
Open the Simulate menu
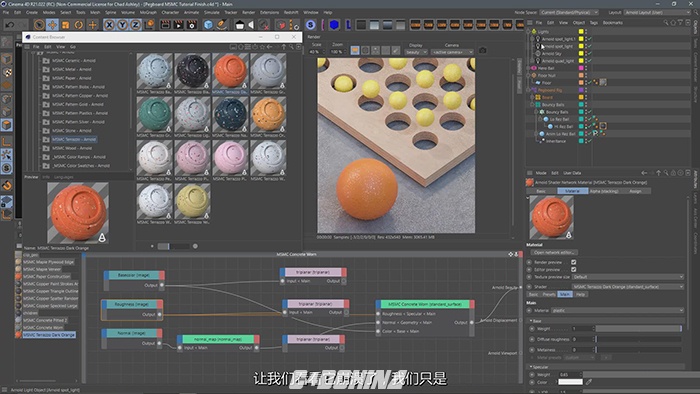pos(212,12)
